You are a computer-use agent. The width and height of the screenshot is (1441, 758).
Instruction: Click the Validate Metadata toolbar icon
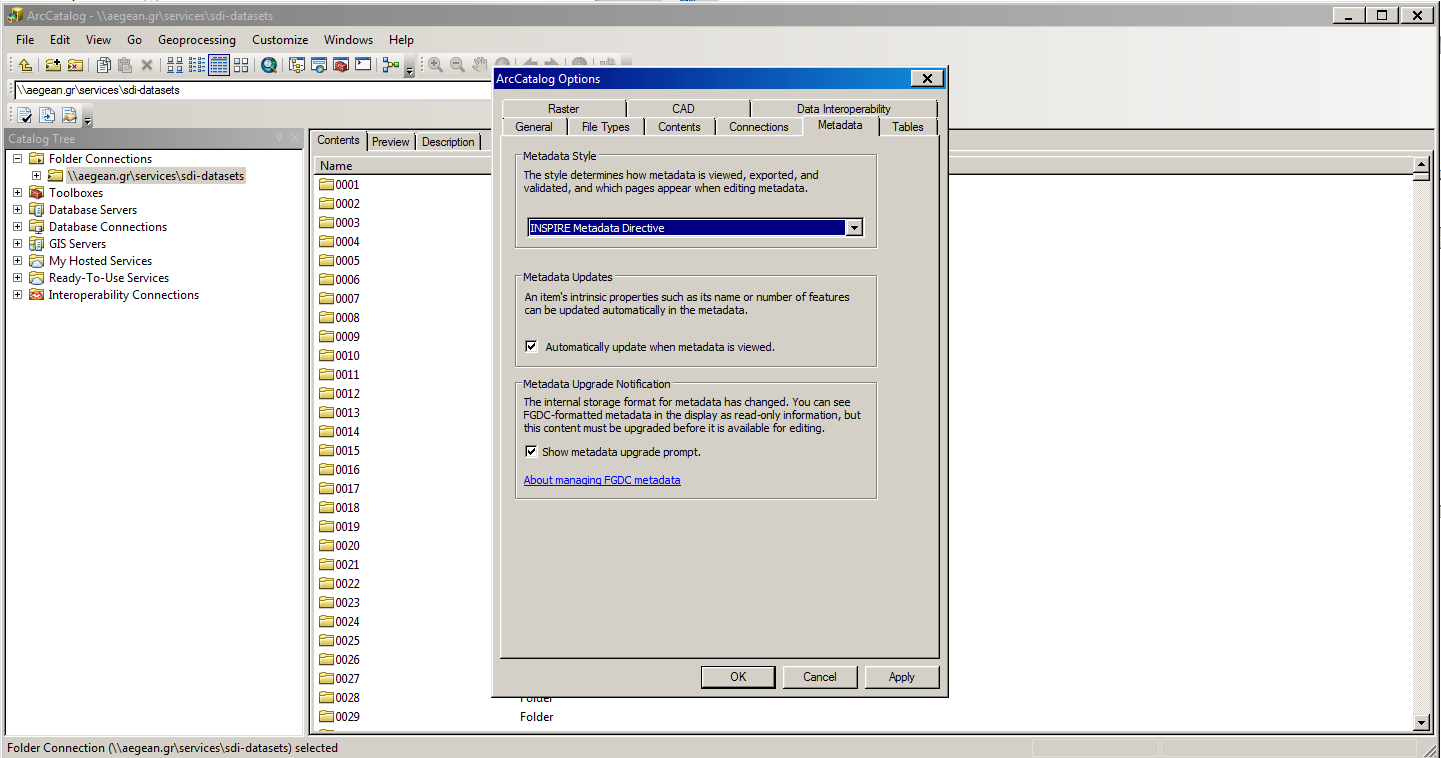pos(25,115)
